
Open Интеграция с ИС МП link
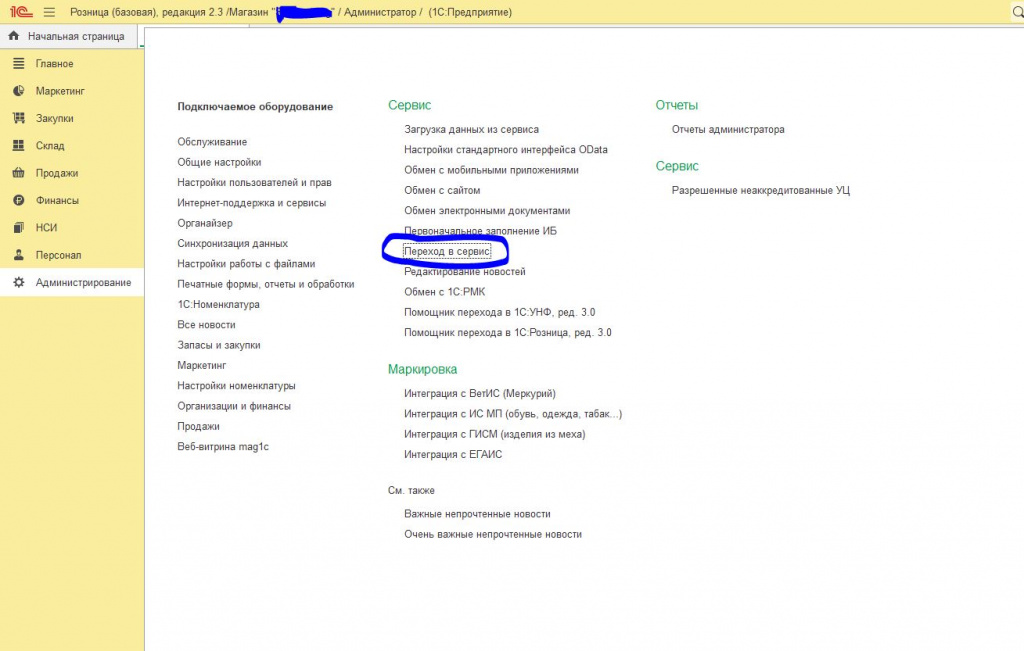[513, 413]
